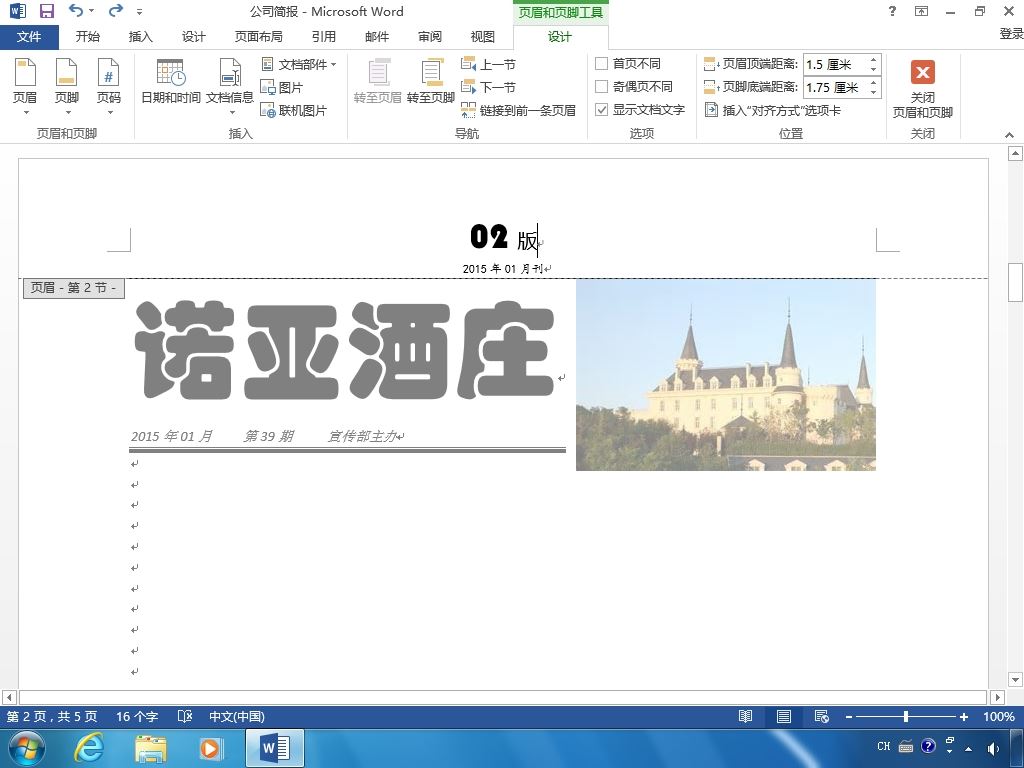Image resolution: width=1024 pixels, height=768 pixels.
Task: Decrease 页脚底端距离 with down arrow
Action: tap(873, 92)
